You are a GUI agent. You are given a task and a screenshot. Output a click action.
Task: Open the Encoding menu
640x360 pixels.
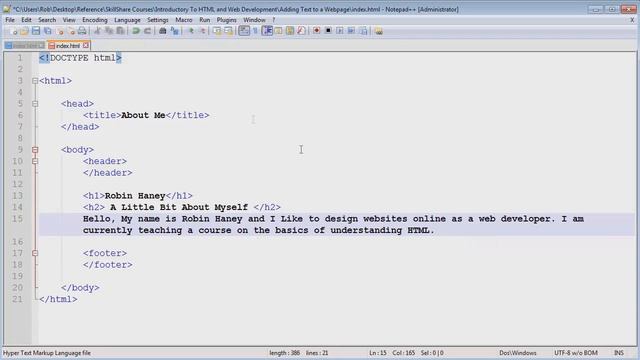95,20
